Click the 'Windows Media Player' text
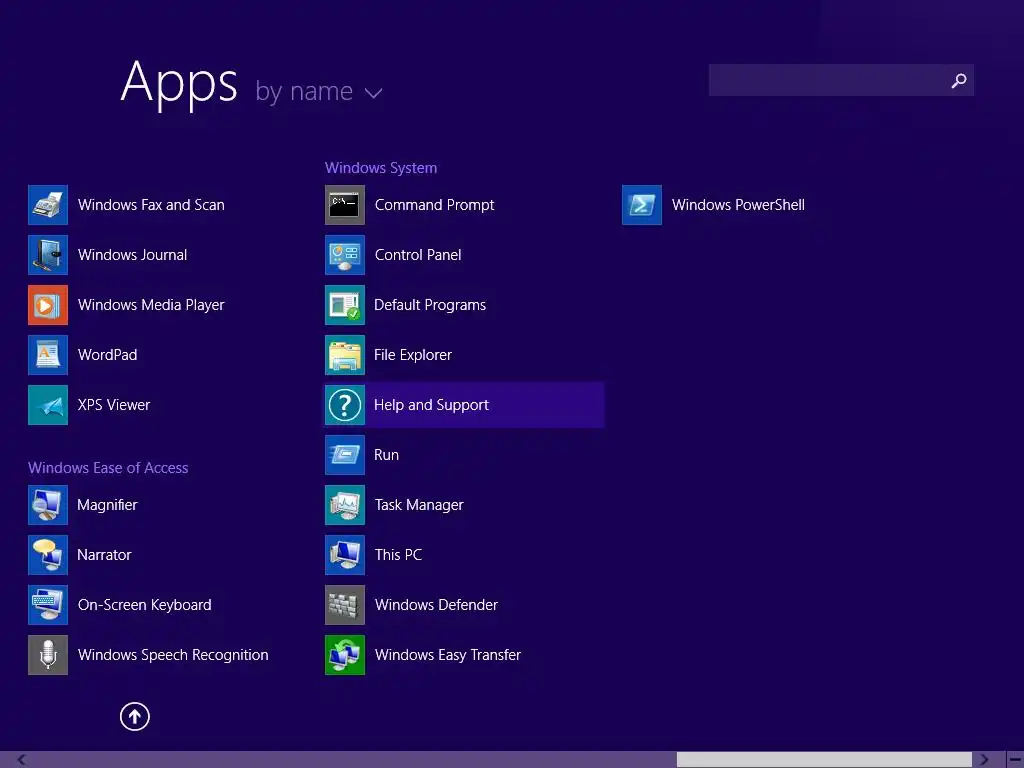 click(x=151, y=305)
